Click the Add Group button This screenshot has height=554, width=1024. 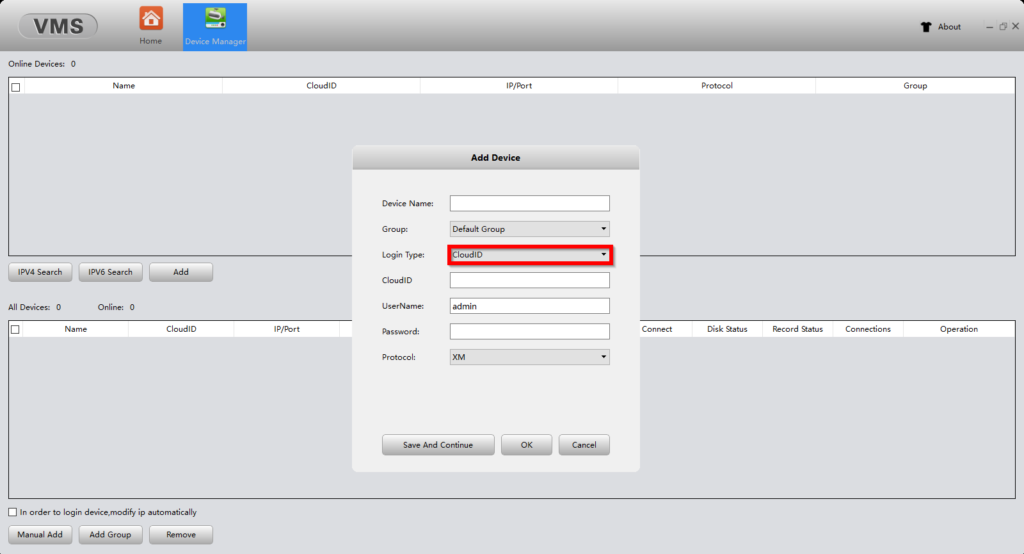(110, 535)
